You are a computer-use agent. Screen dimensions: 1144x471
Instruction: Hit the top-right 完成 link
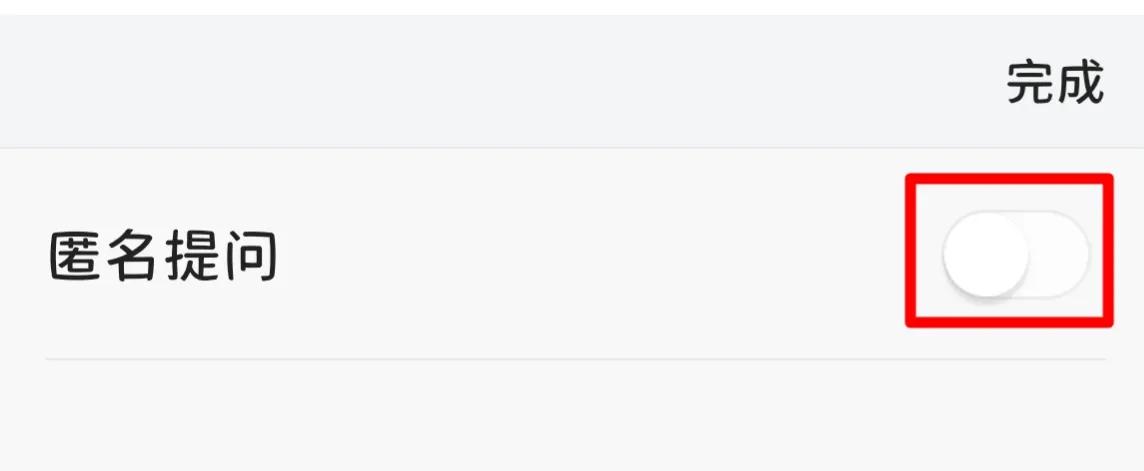(x=1054, y=84)
